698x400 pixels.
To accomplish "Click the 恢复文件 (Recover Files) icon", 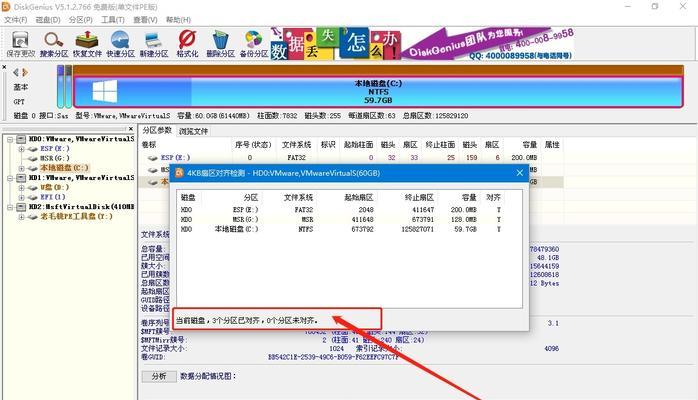I will click(88, 42).
